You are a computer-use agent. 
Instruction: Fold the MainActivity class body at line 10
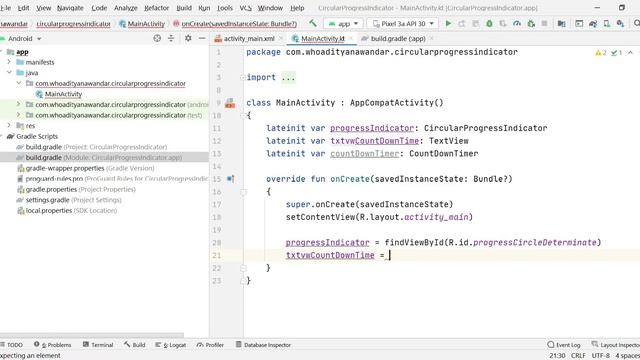pyautogui.click(x=243, y=116)
